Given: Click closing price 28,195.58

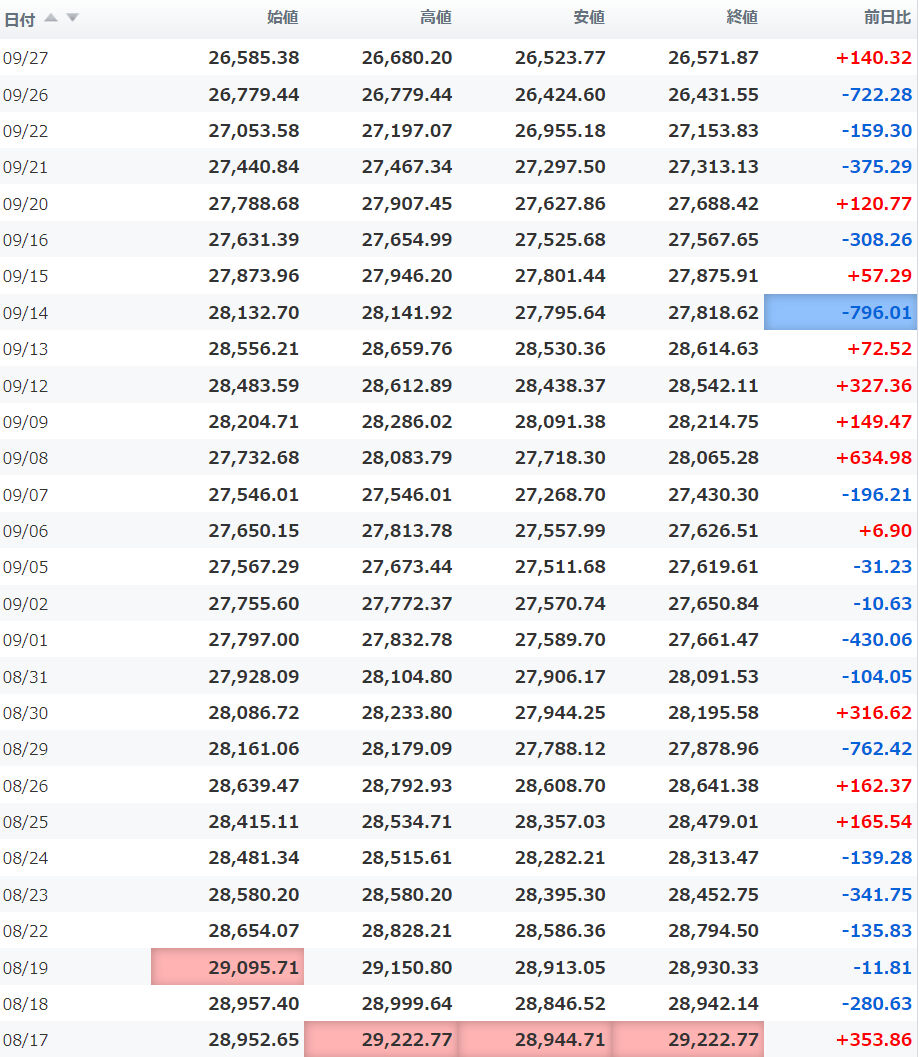Looking at the screenshot, I should click(x=713, y=713).
